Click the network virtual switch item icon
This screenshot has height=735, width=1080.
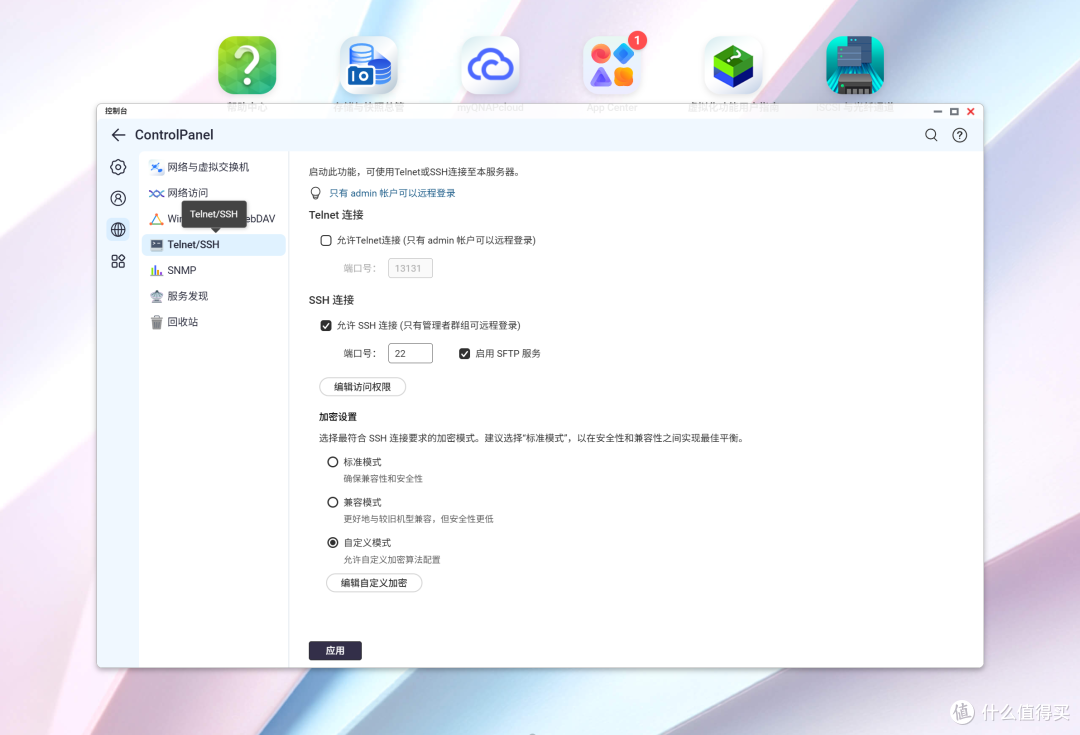156,167
